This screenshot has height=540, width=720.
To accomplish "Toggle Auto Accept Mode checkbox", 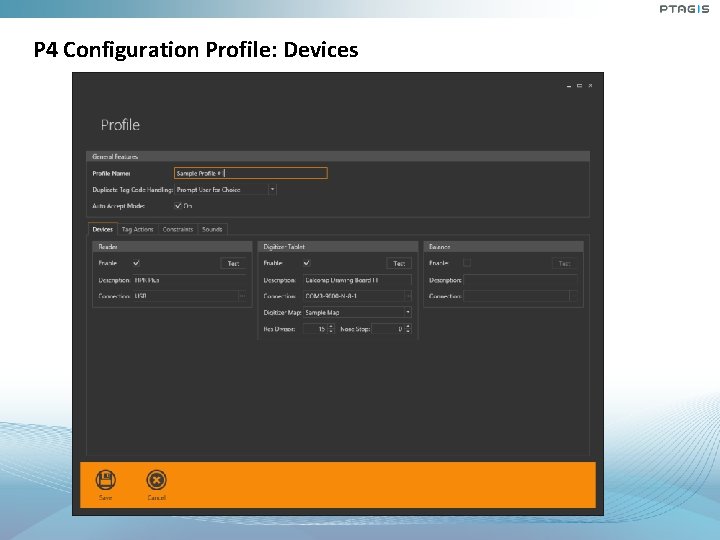I will [x=178, y=206].
